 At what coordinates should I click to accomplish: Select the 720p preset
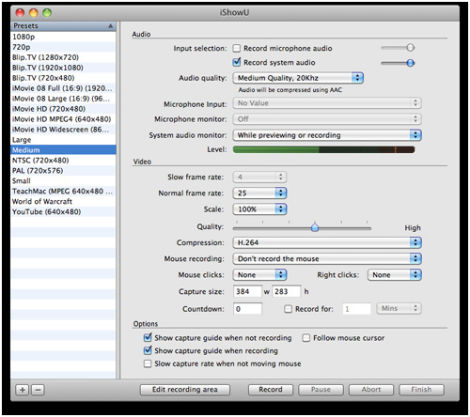click(63, 47)
